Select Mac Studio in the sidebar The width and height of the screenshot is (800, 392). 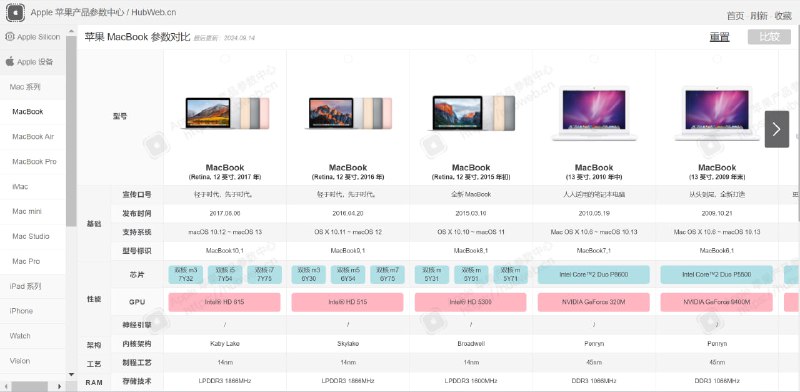(x=33, y=236)
